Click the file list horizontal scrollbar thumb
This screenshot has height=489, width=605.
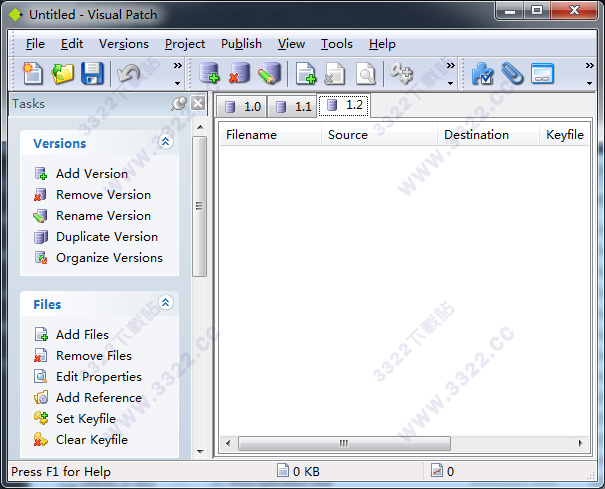point(344,443)
